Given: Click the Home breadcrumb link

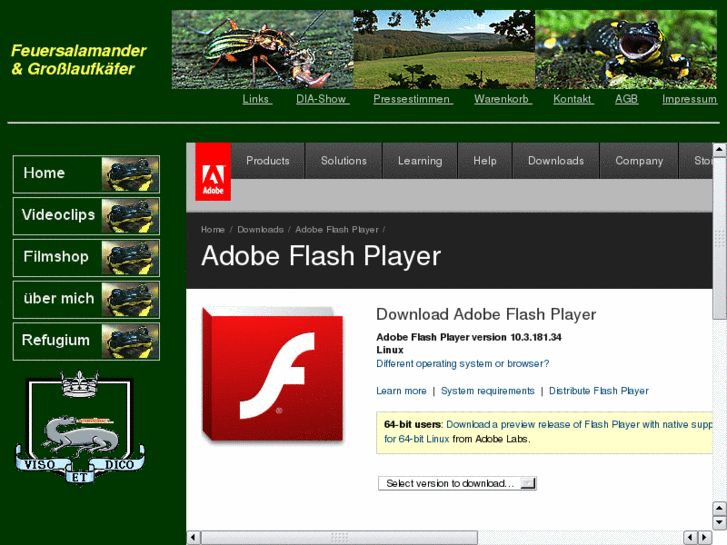Looking at the screenshot, I should [x=213, y=230].
